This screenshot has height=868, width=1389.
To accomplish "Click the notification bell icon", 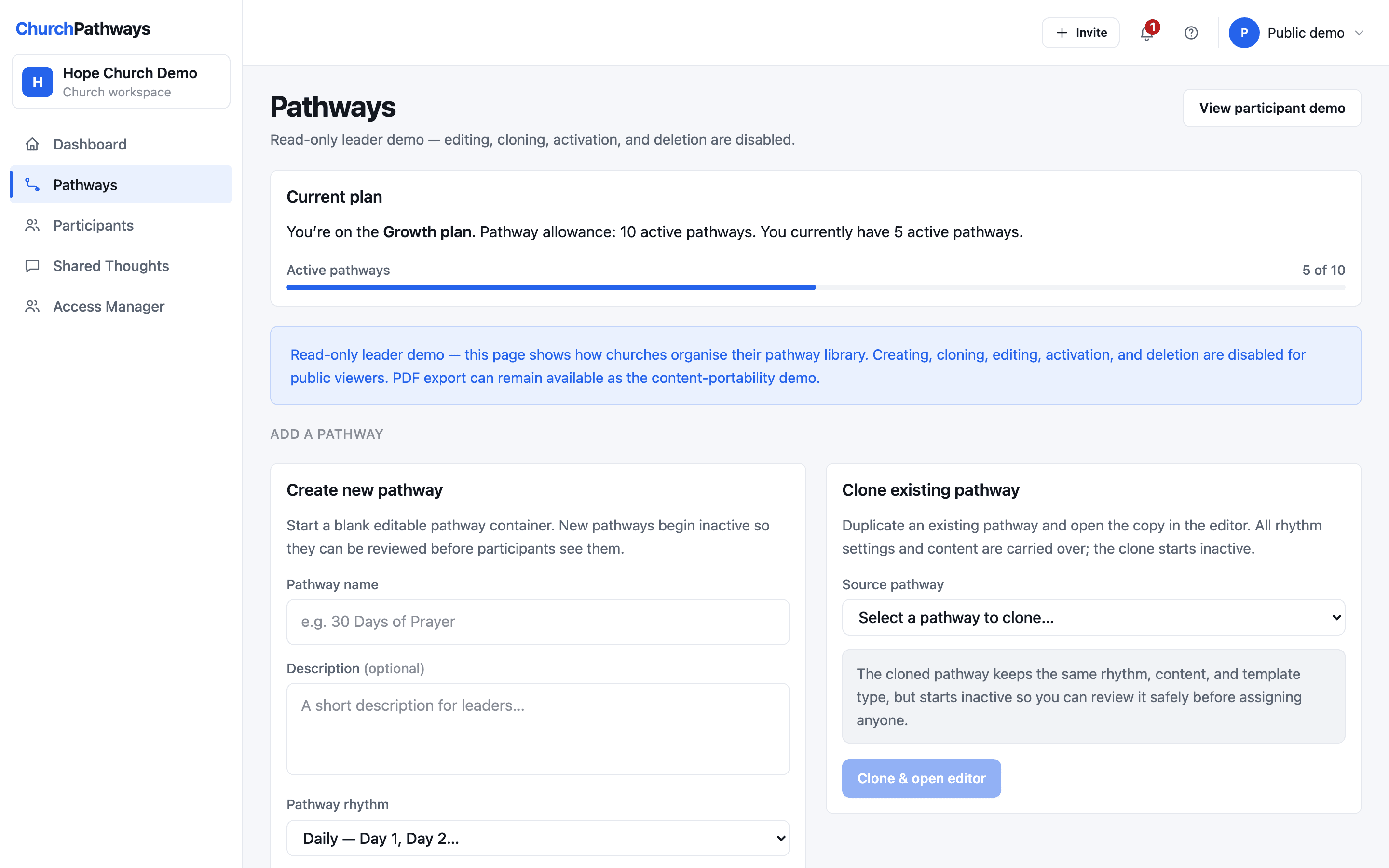I will pyautogui.click(x=1146, y=33).
